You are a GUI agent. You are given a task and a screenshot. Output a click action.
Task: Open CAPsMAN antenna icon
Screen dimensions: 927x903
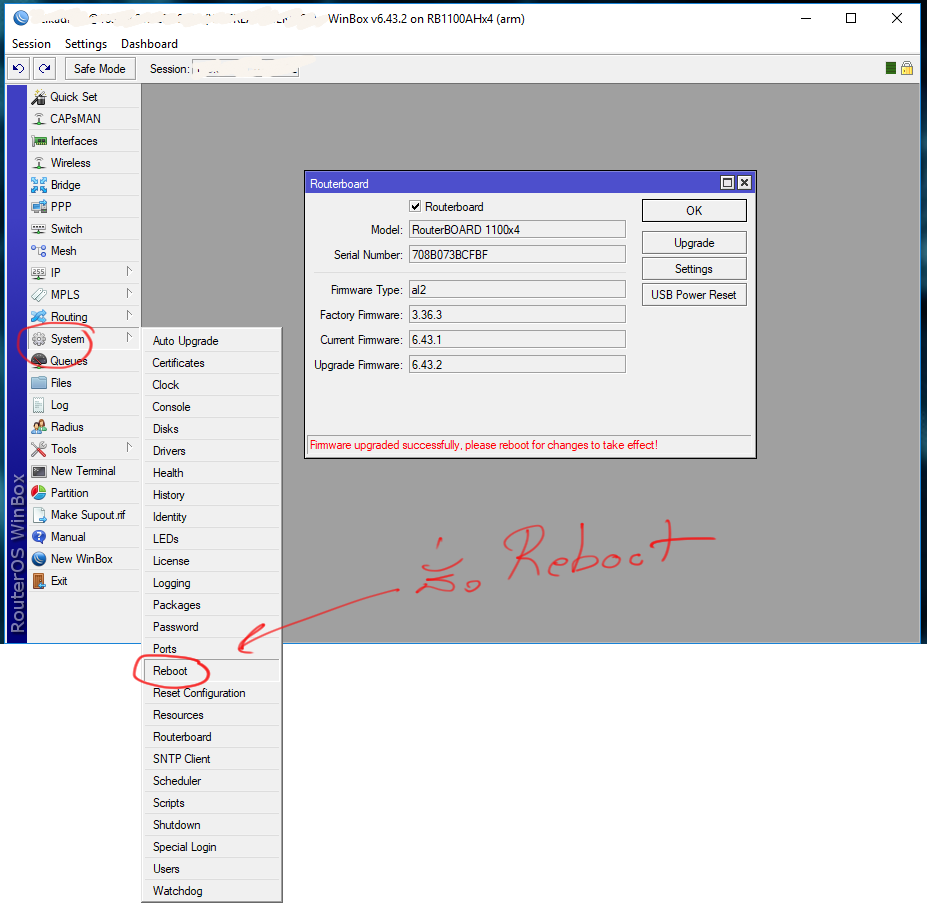tap(39, 119)
